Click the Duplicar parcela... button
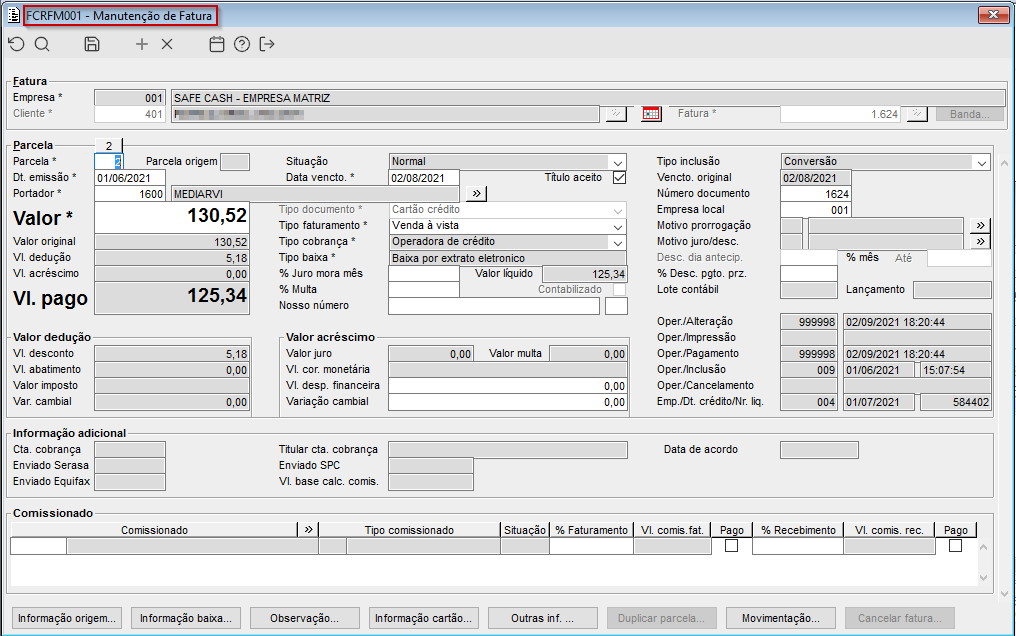The width and height of the screenshot is (1016, 636). click(662, 618)
